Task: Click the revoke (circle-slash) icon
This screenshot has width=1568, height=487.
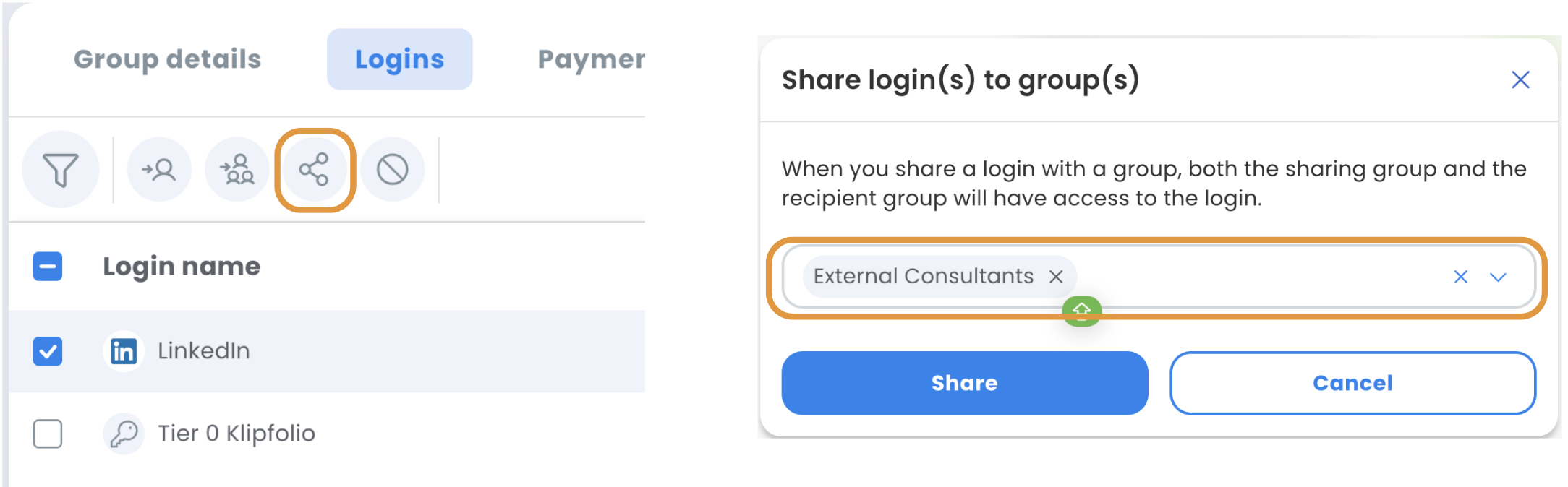Action: (x=393, y=170)
